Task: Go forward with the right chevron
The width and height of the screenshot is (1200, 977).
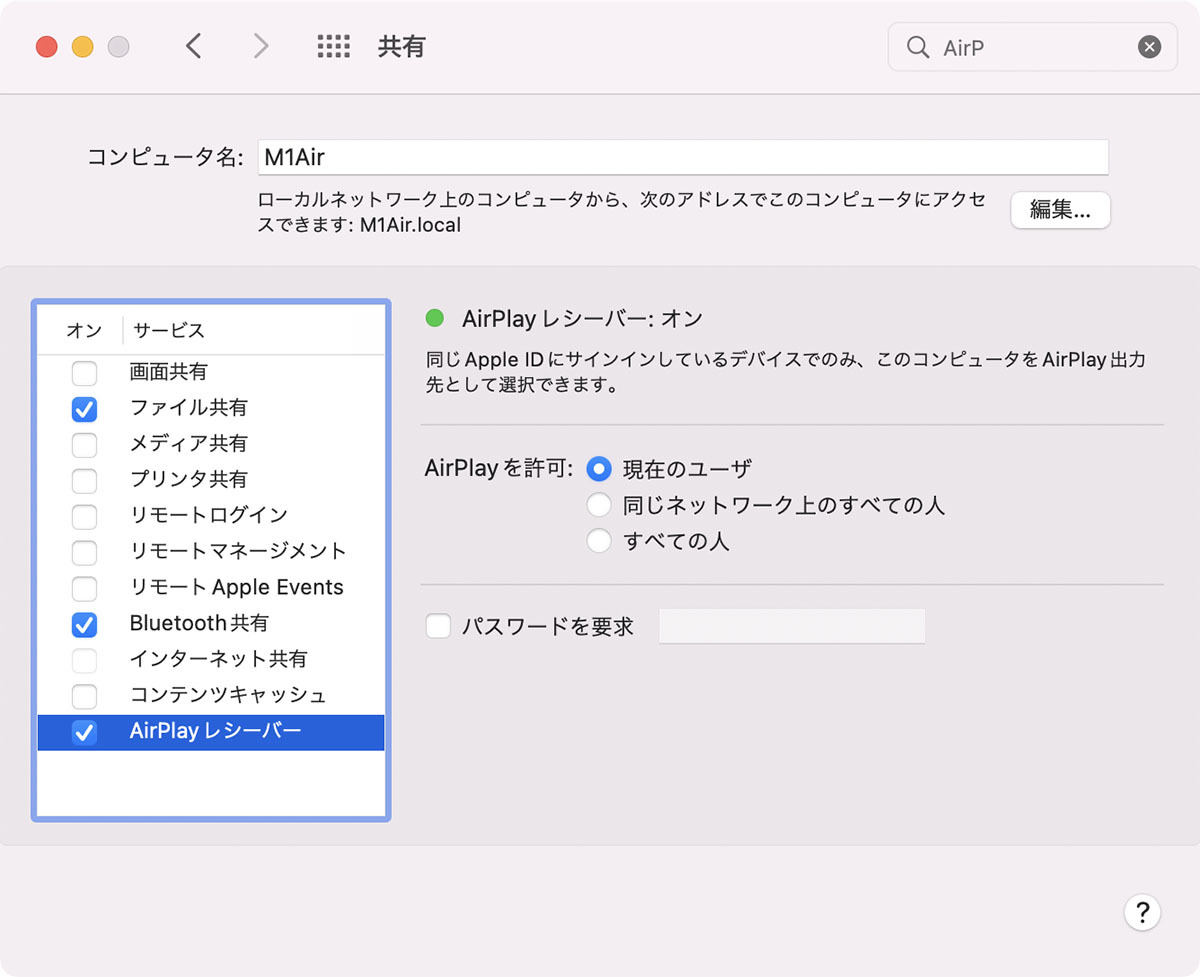Action: click(261, 46)
